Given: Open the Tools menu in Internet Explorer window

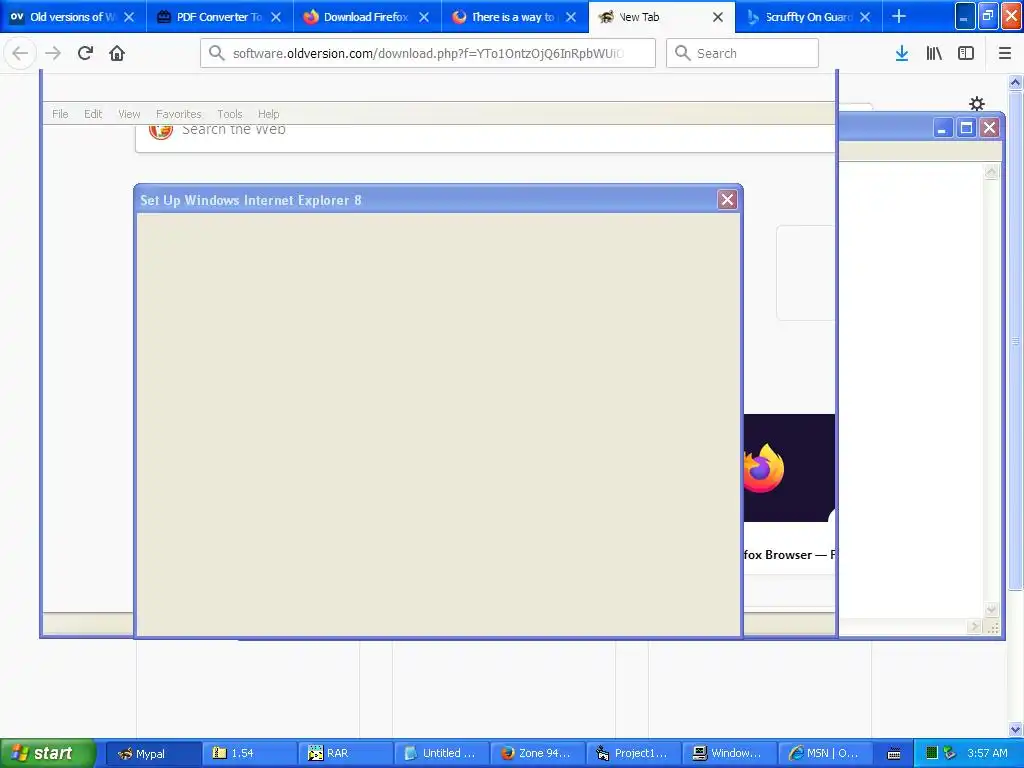Looking at the screenshot, I should [229, 114].
